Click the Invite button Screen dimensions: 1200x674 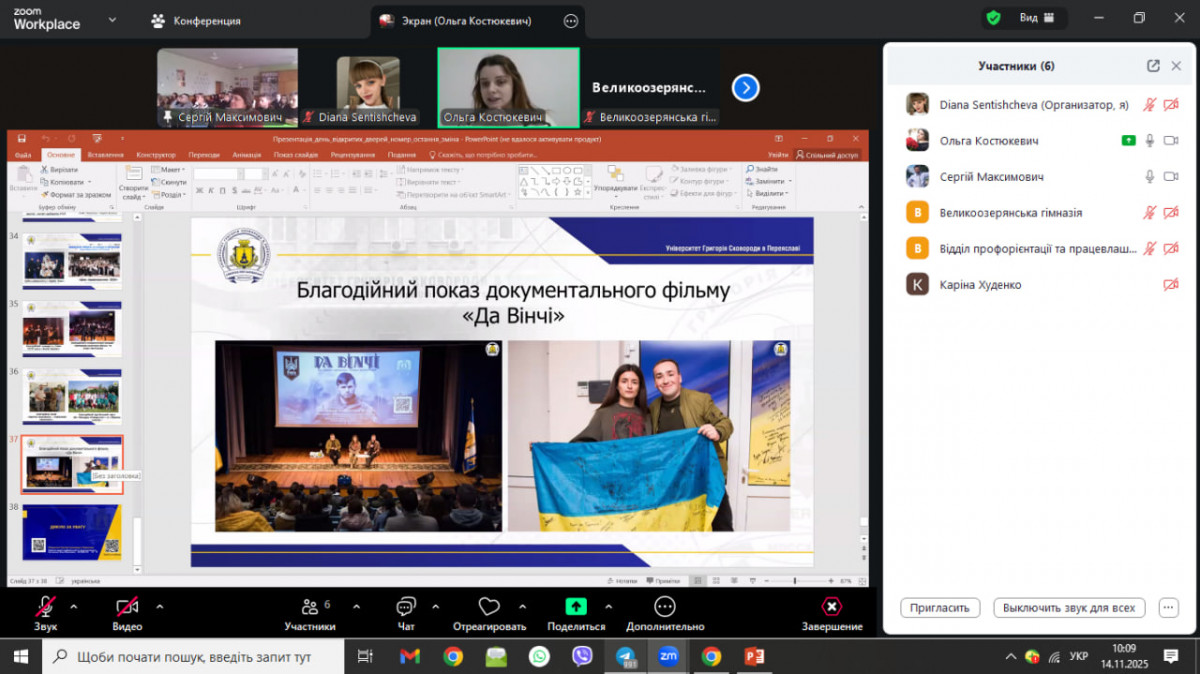pos(940,608)
